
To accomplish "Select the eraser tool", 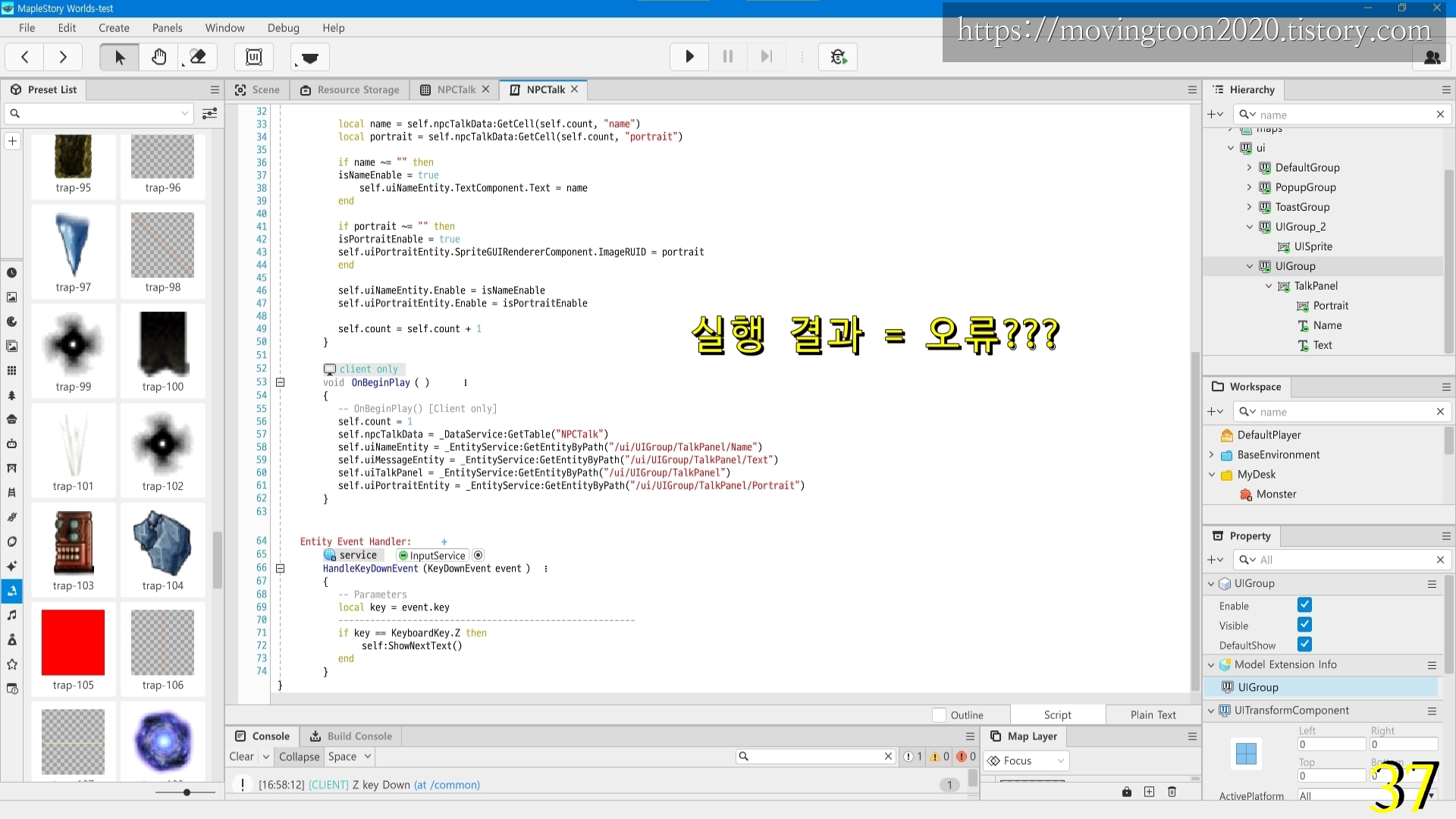I will pos(198,57).
